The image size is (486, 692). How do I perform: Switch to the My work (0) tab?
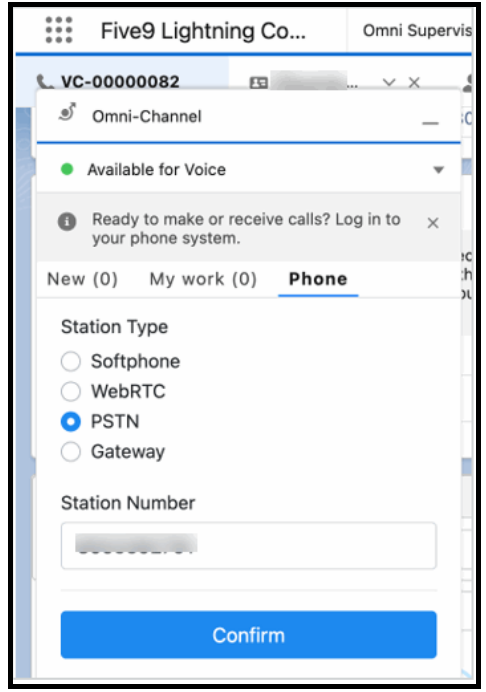203,279
